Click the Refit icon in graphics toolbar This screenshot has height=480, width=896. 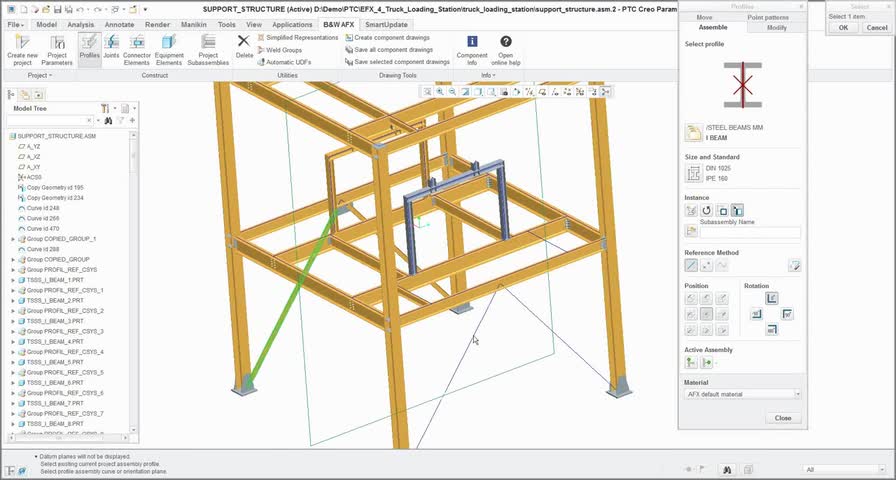(427, 91)
